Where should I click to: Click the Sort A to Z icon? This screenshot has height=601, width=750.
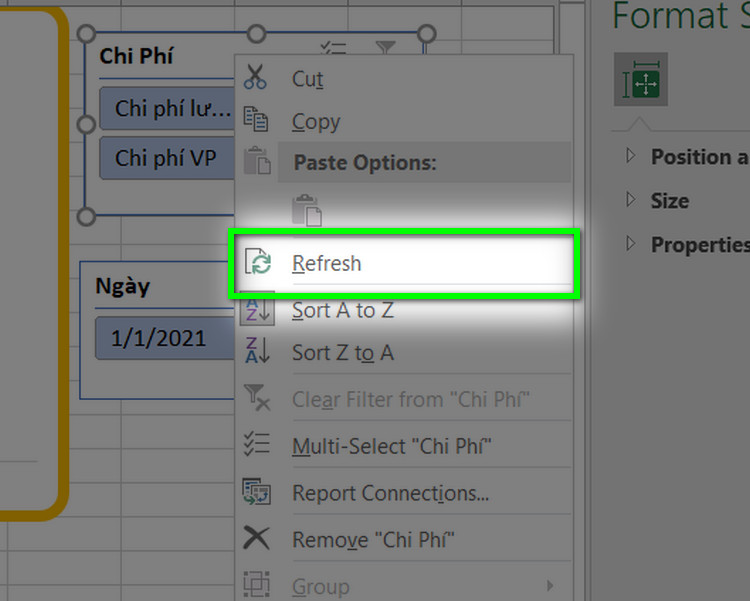(257, 309)
